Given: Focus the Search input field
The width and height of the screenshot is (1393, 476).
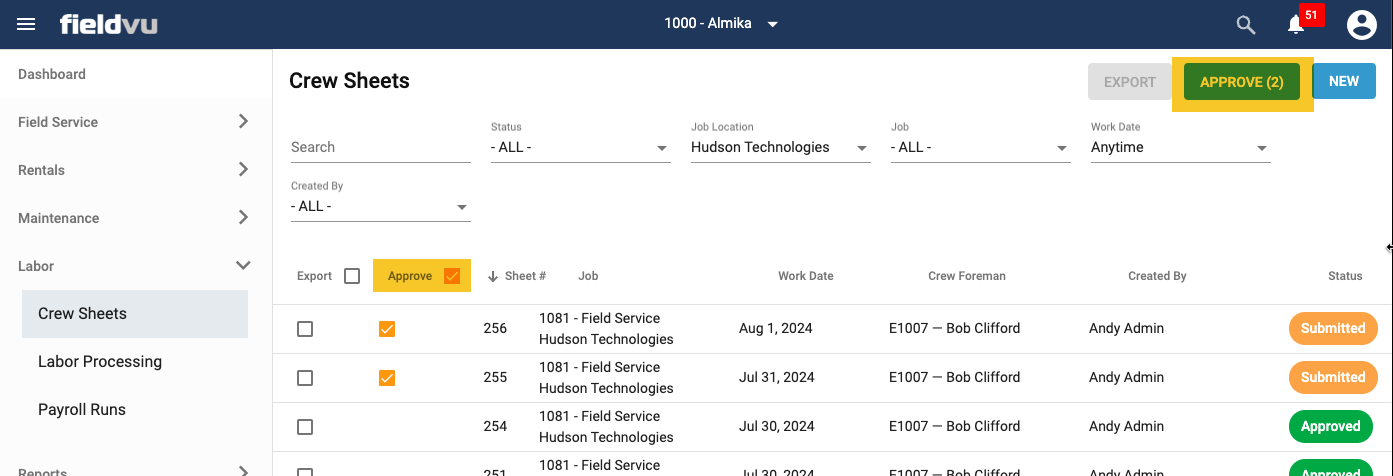Looking at the screenshot, I should (x=380, y=147).
